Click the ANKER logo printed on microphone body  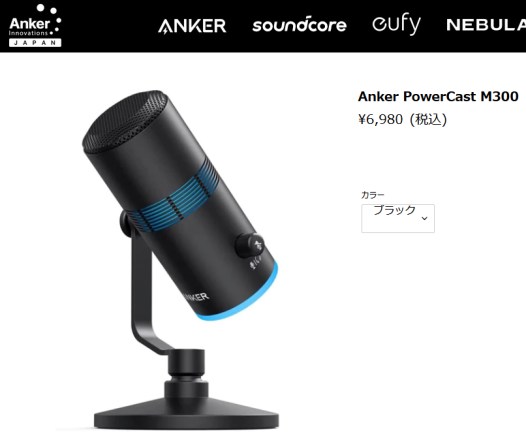(197, 296)
